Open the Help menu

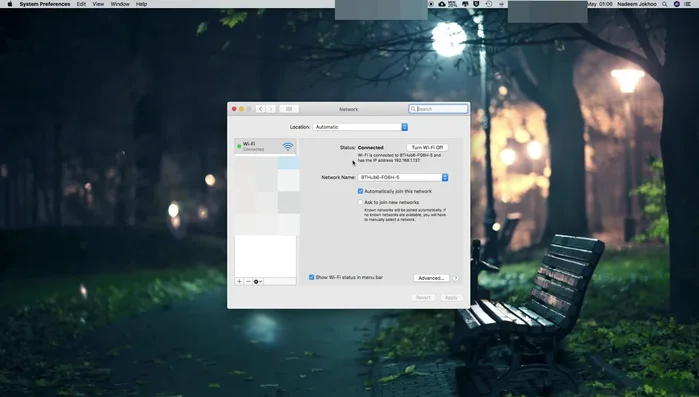(141, 4)
